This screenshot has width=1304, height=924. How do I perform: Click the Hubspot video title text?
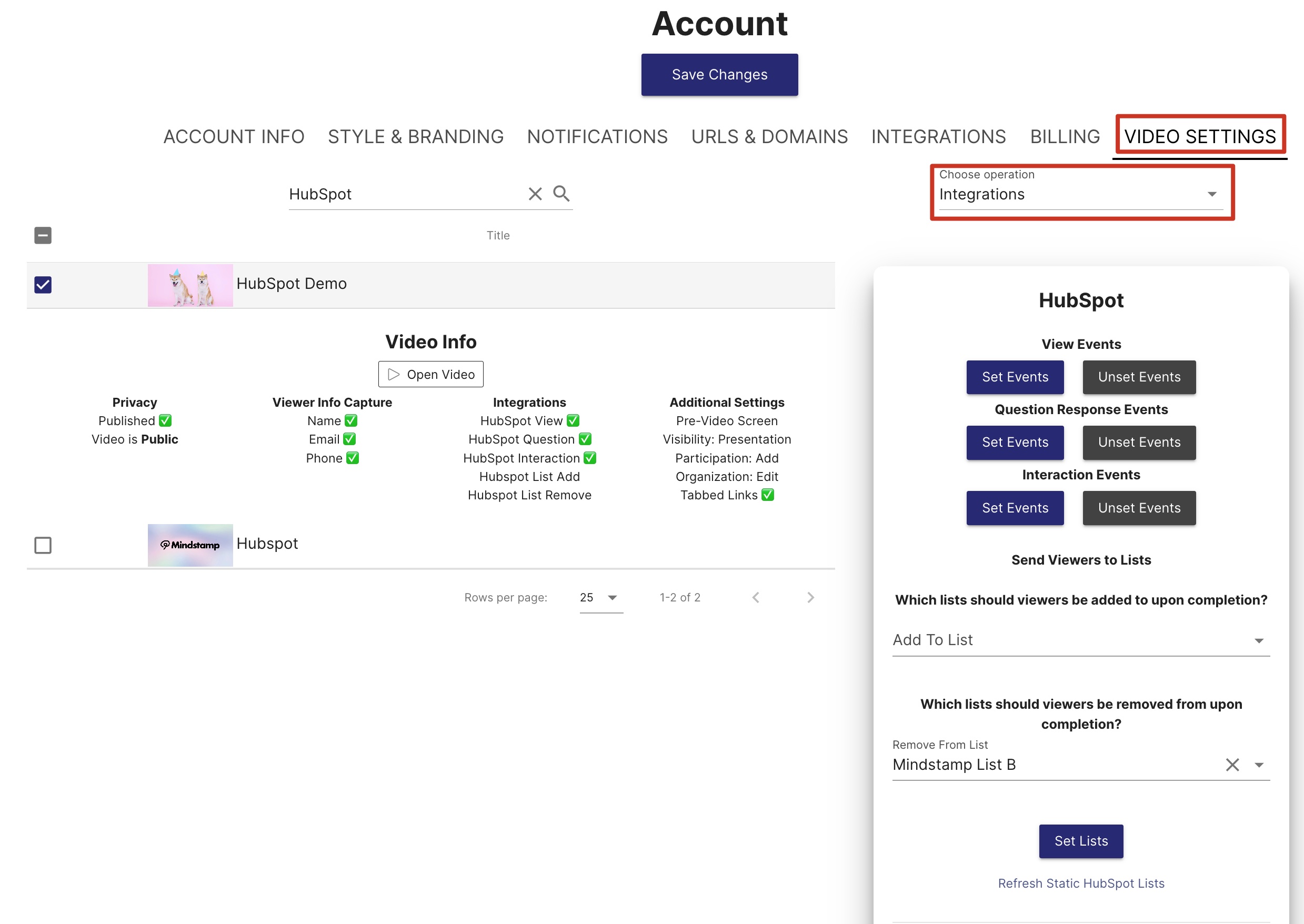point(267,544)
